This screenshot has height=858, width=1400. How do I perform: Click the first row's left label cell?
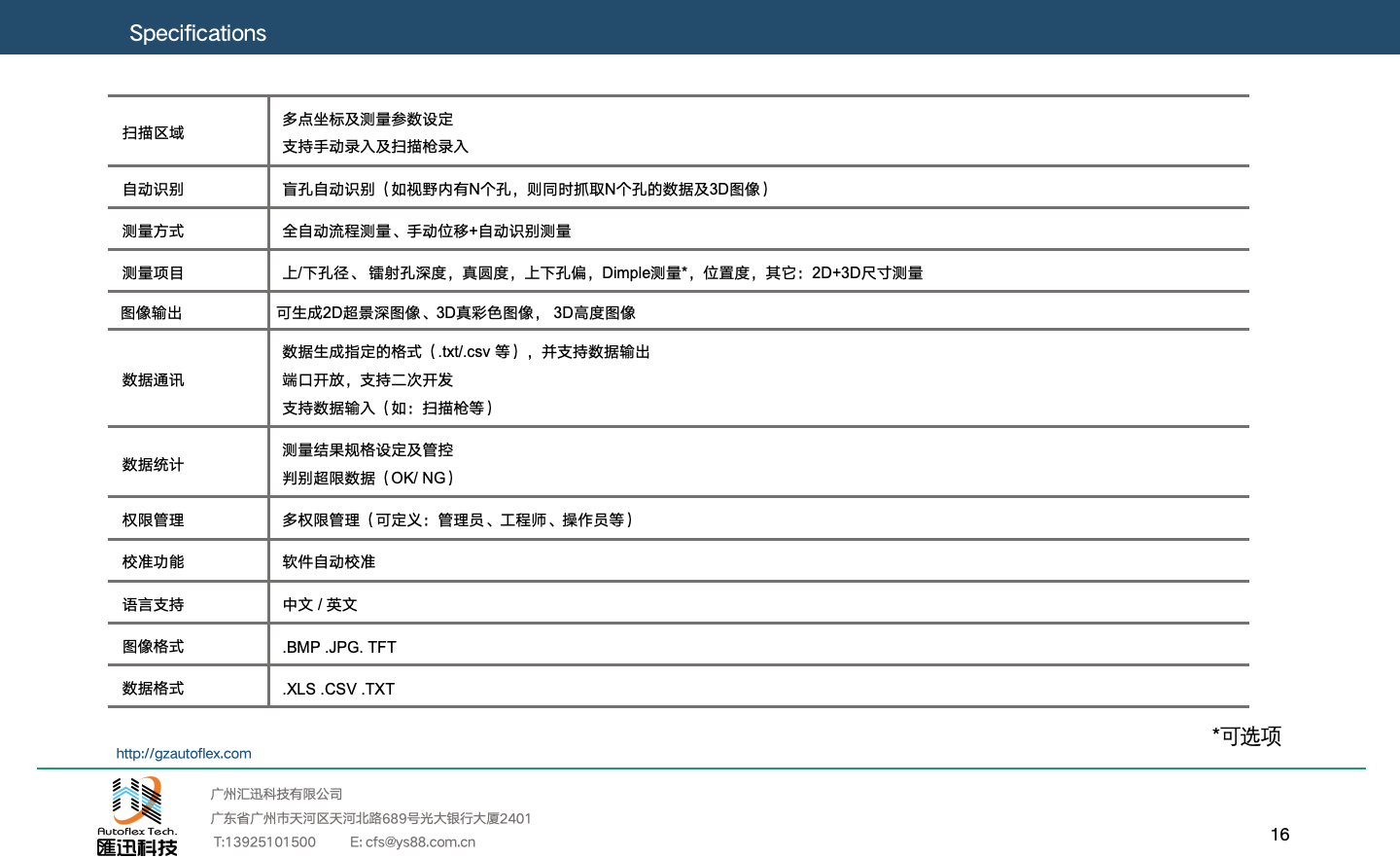[x=188, y=131]
